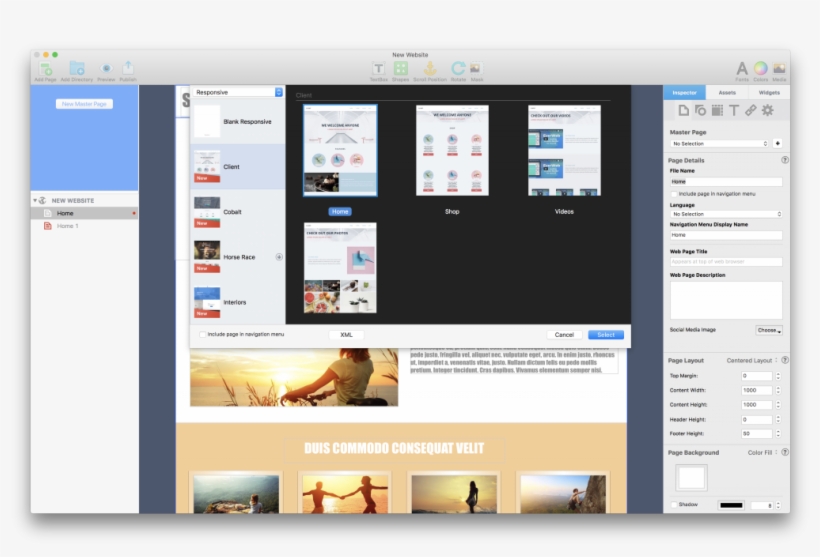Click the Content Width stepper
The width and height of the screenshot is (820, 557).
click(778, 390)
